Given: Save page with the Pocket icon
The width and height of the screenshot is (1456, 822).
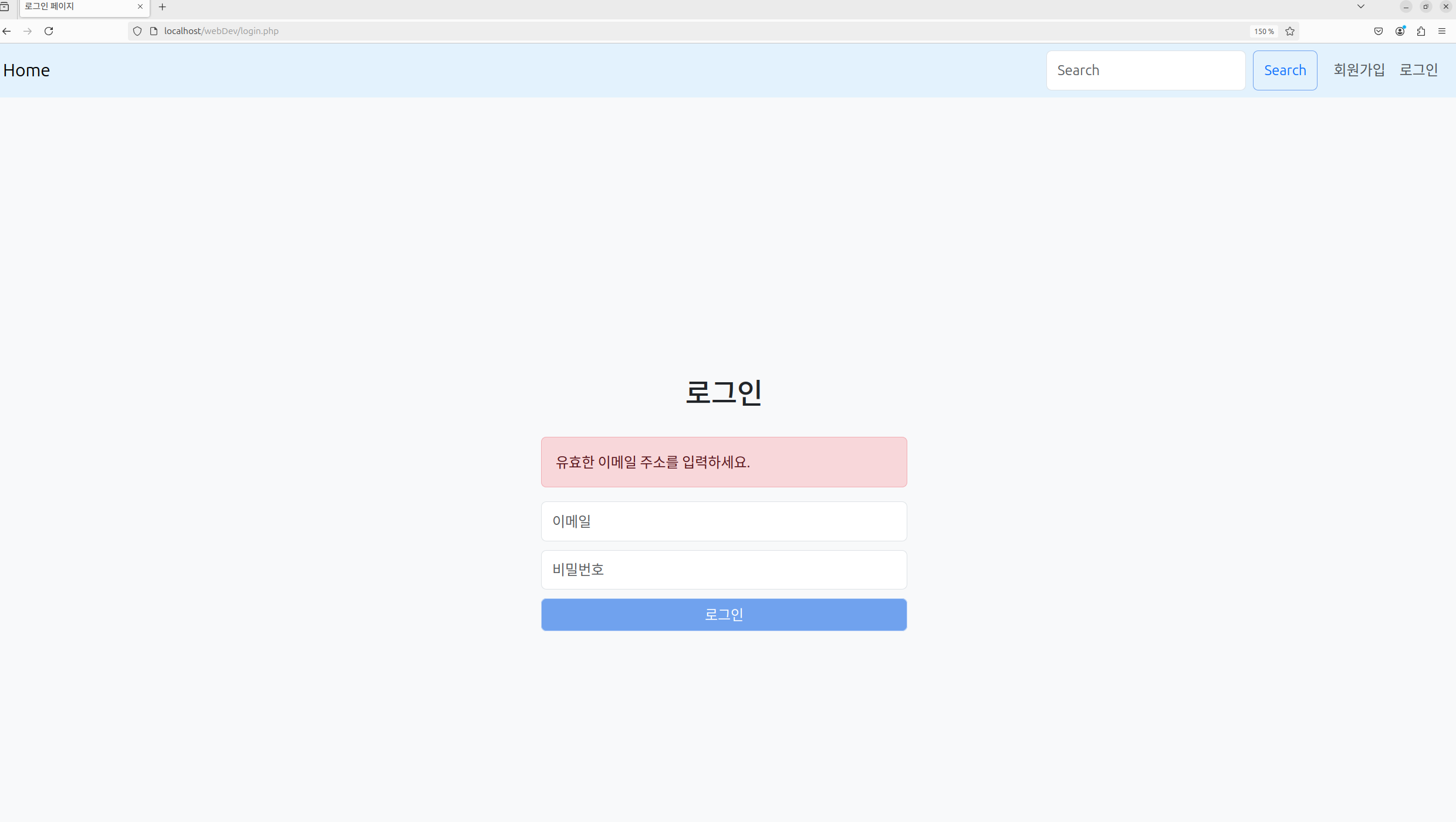Looking at the screenshot, I should coord(1378,31).
